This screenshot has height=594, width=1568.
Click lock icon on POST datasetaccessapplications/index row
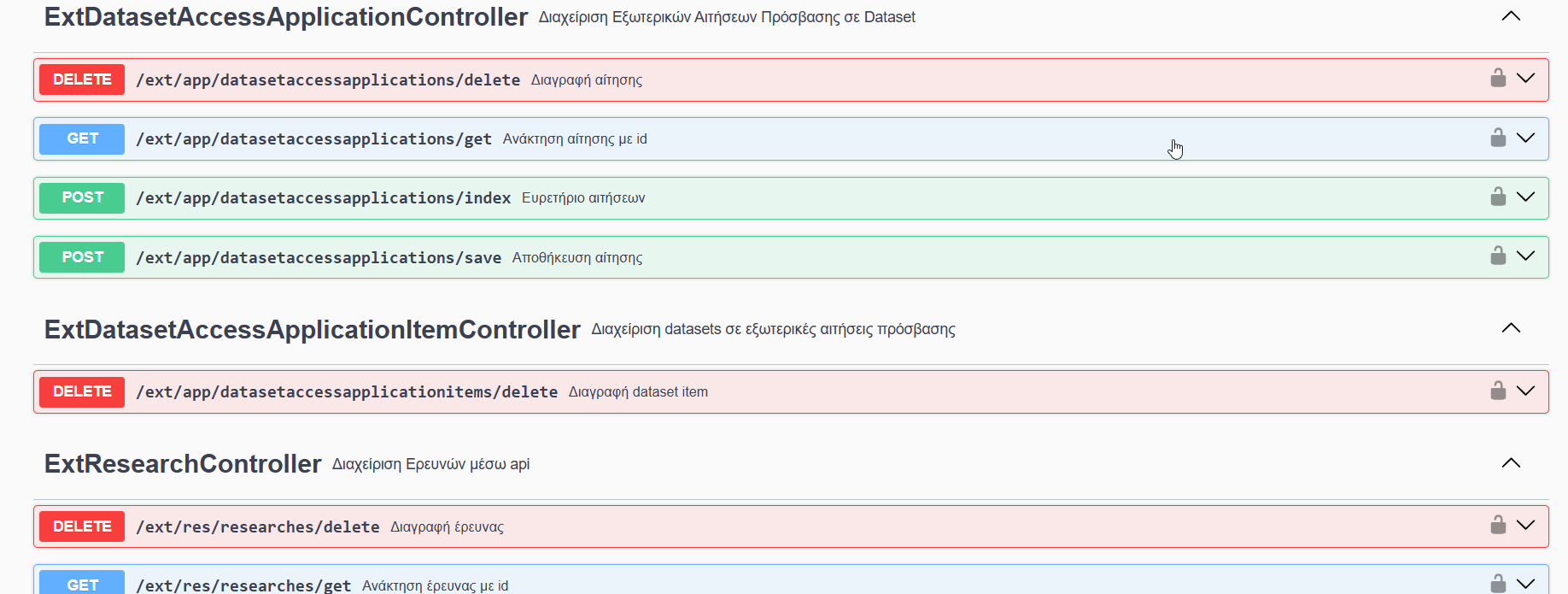coord(1498,197)
